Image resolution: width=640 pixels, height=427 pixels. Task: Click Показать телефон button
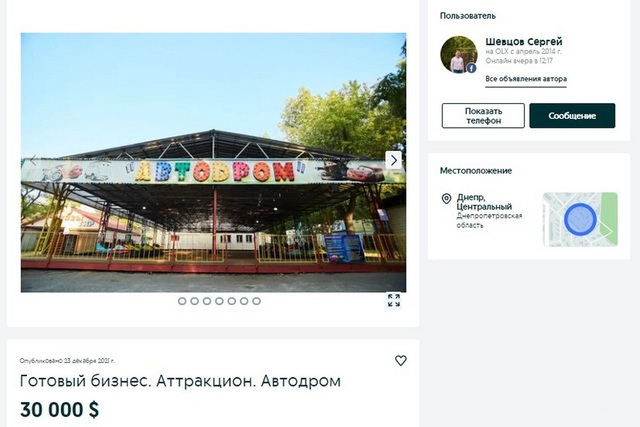(483, 116)
